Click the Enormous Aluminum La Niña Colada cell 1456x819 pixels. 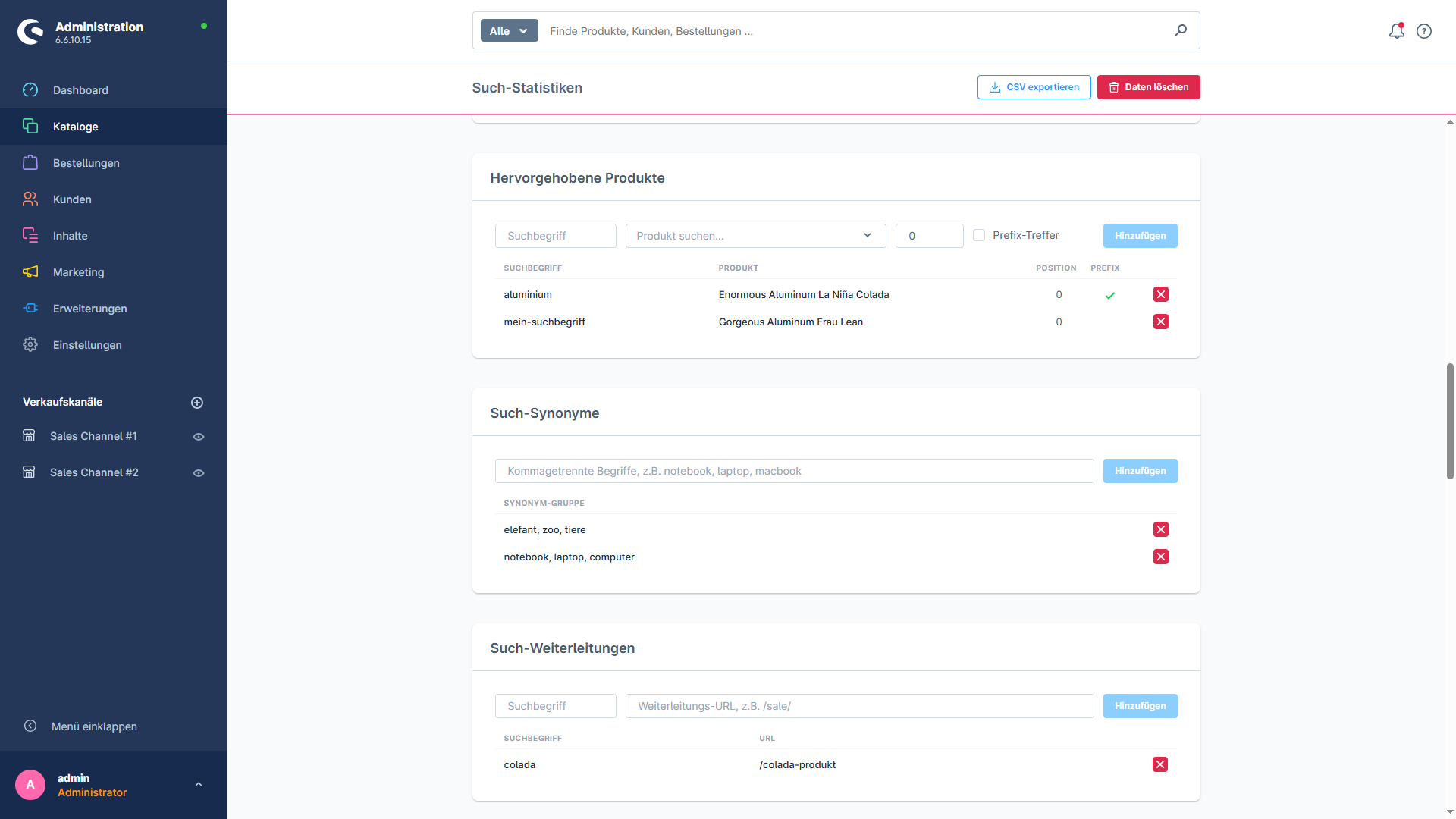coord(804,295)
